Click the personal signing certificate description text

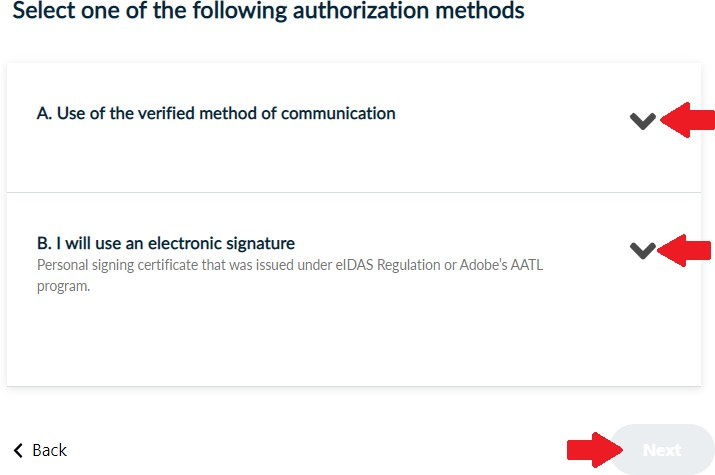tap(290, 266)
